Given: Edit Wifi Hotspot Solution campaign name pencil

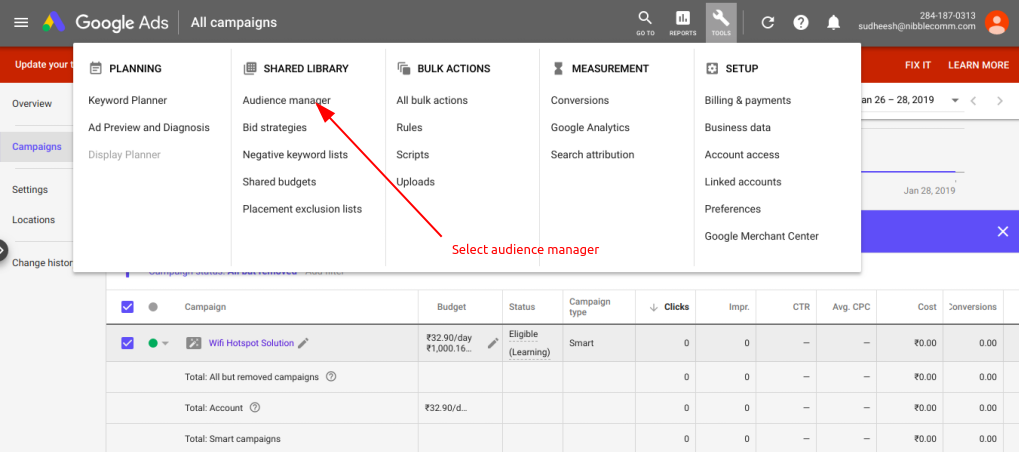Looking at the screenshot, I should tap(303, 344).
